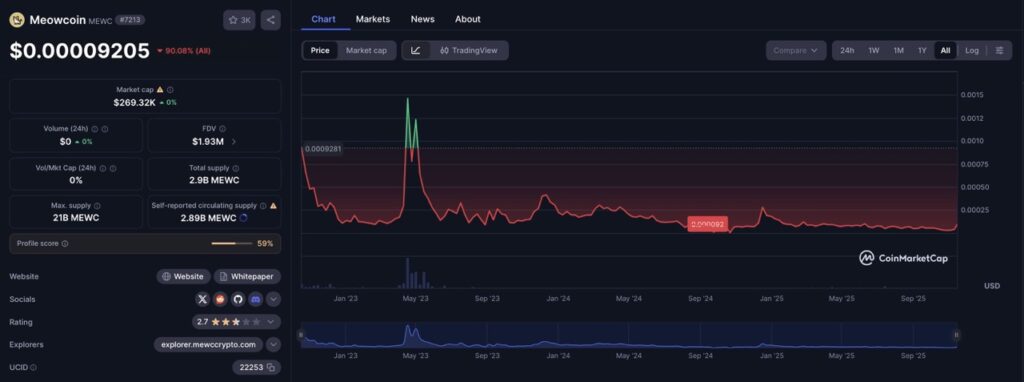Click the Profile score 59% bar

(x=232, y=244)
